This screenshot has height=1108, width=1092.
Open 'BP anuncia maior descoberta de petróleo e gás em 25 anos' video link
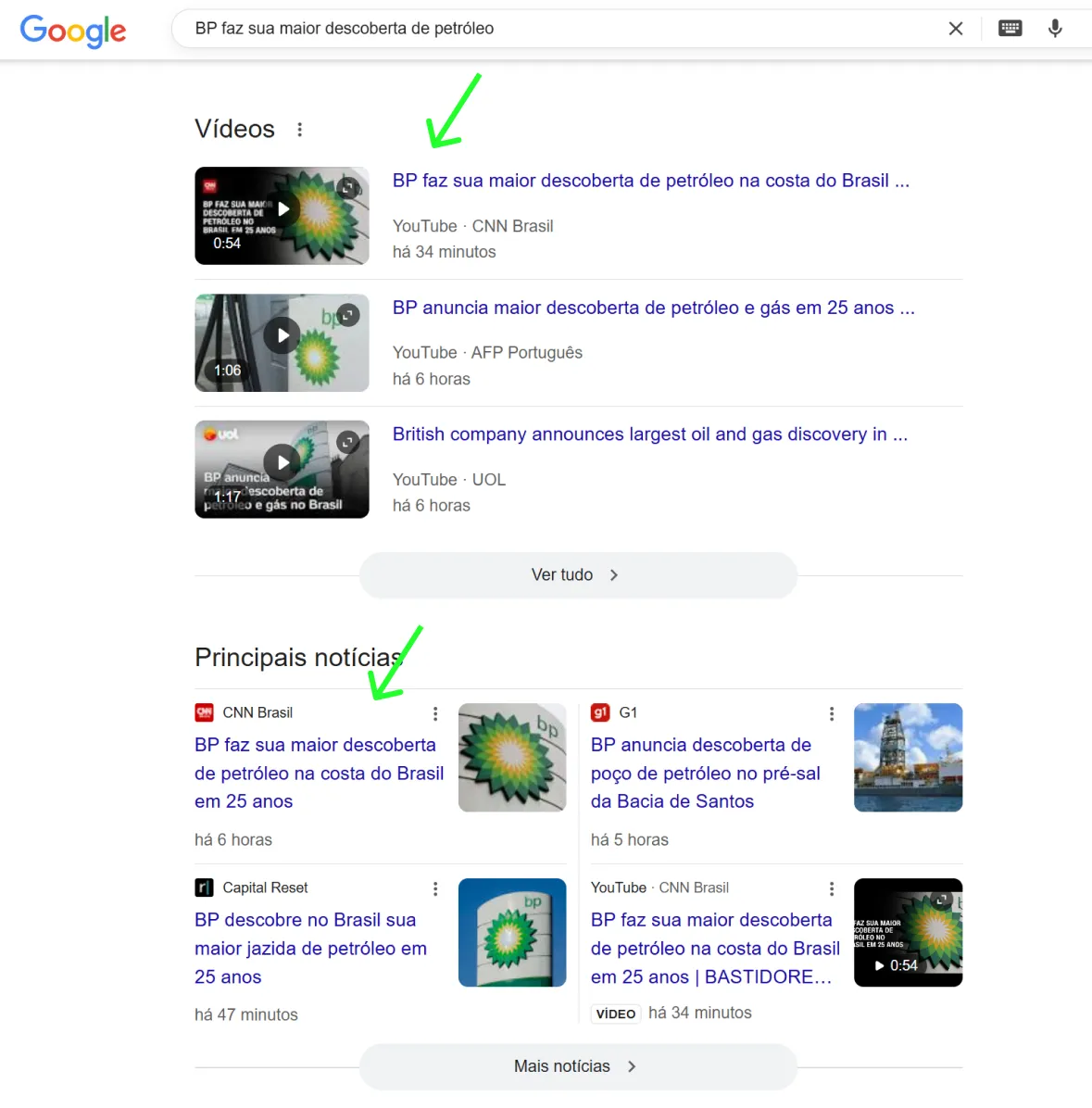tap(653, 308)
